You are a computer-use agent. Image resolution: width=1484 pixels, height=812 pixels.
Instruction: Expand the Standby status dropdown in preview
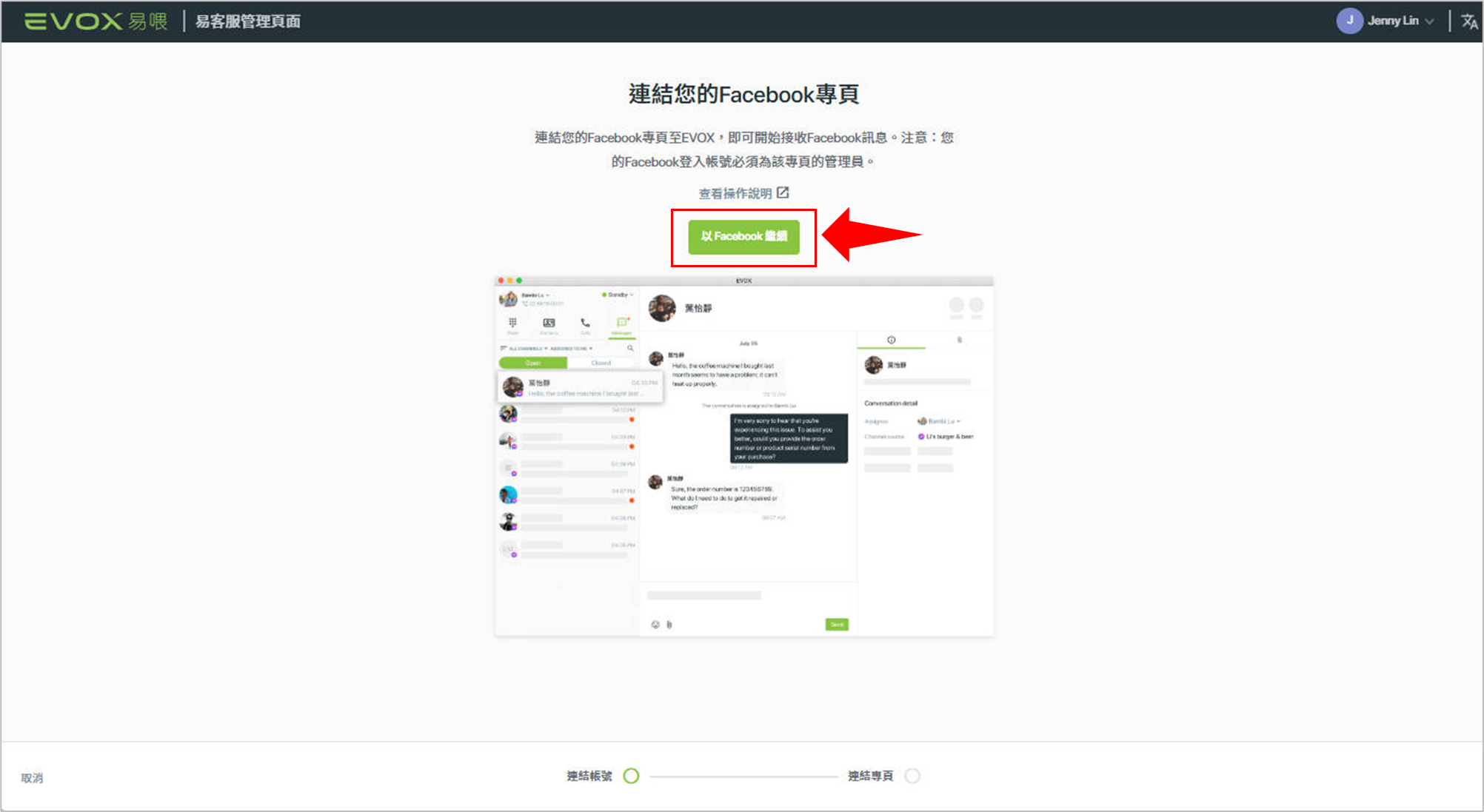(618, 295)
